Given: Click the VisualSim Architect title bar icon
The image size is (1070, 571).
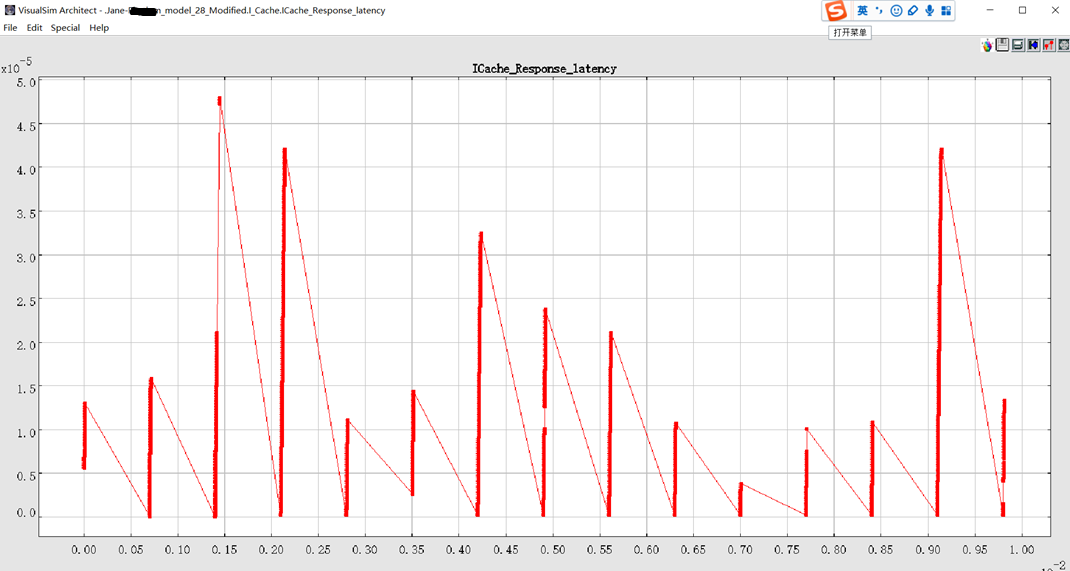Looking at the screenshot, I should [9, 10].
